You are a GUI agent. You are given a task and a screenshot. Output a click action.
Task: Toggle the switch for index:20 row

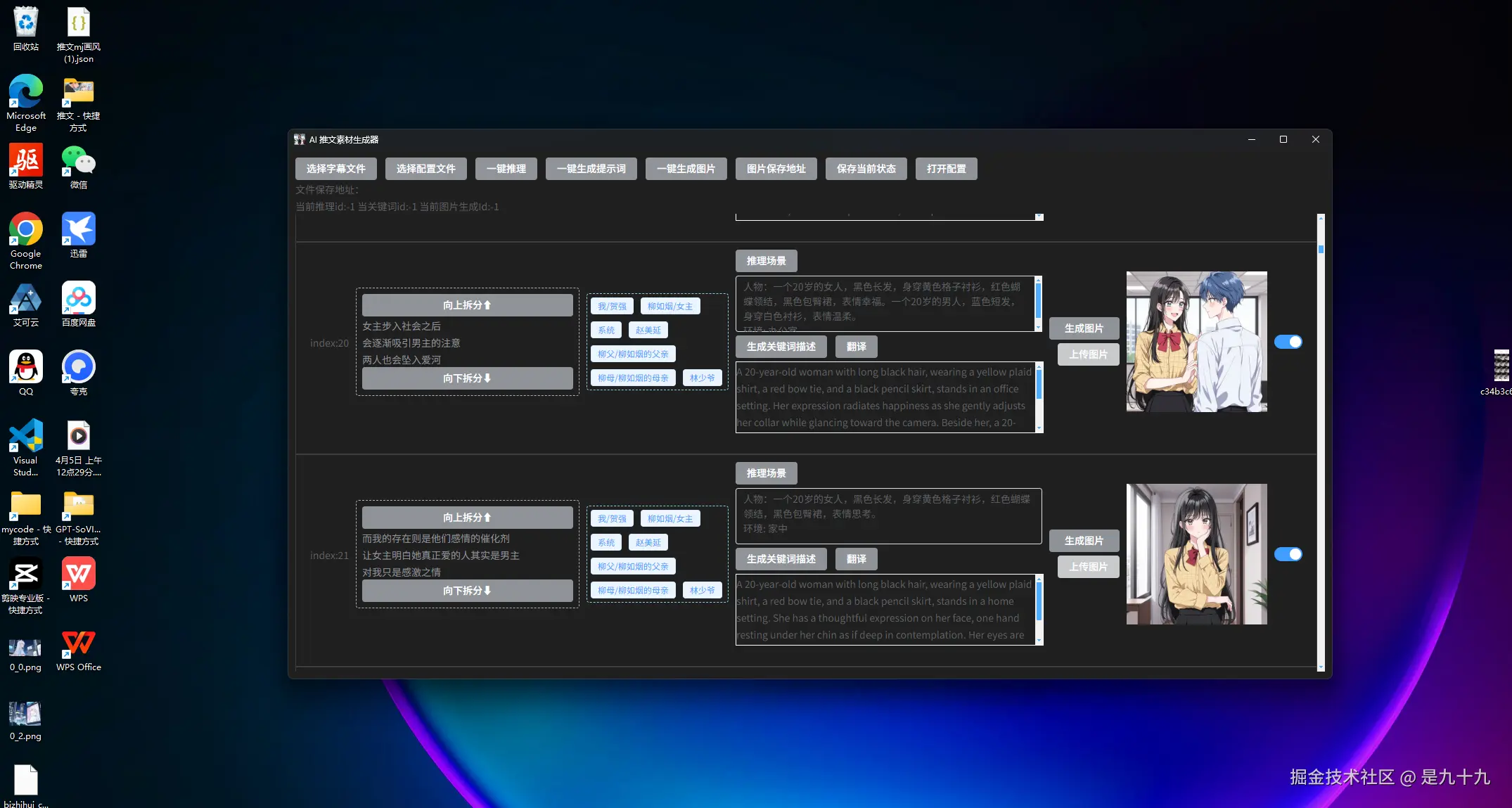(x=1288, y=342)
